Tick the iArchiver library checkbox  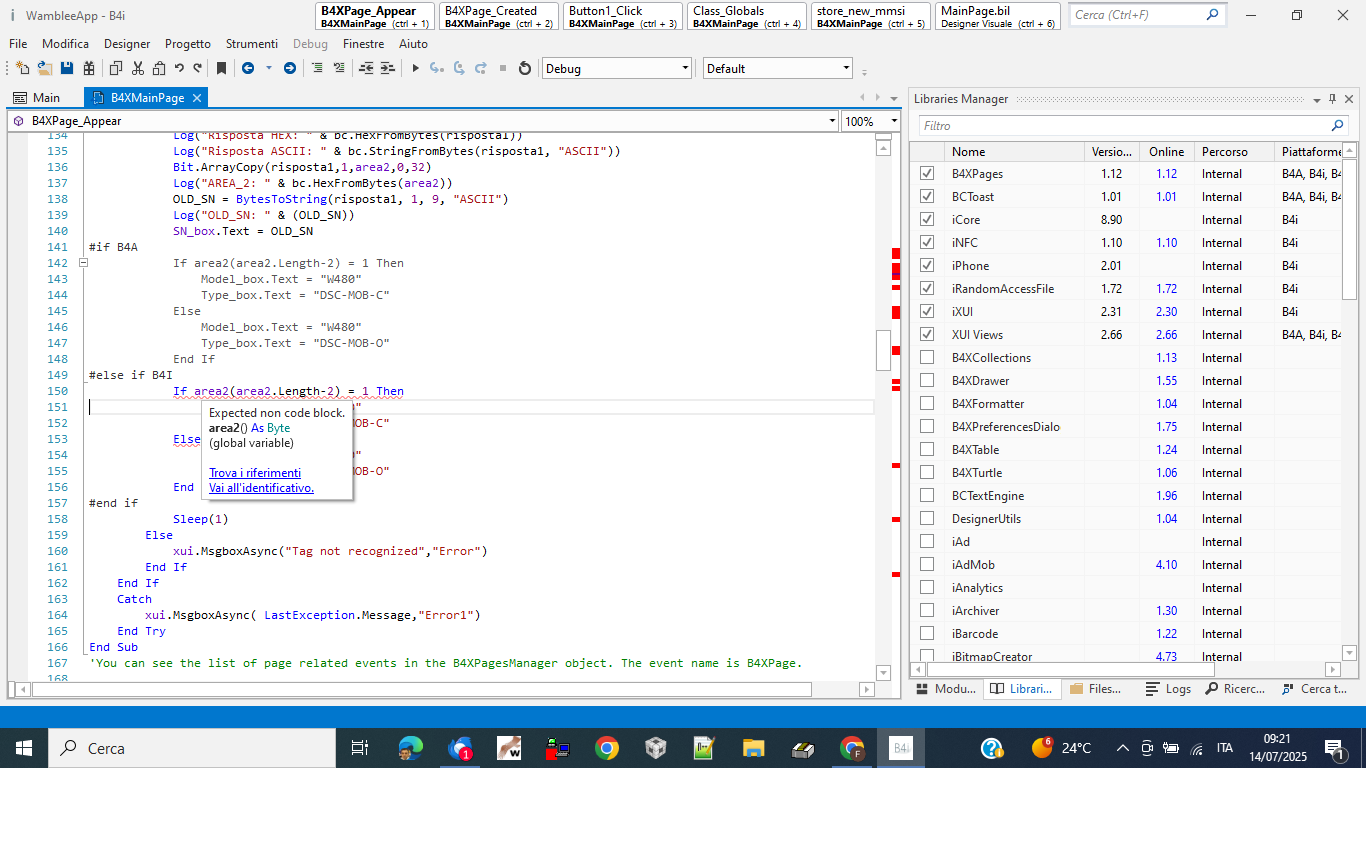click(927, 611)
